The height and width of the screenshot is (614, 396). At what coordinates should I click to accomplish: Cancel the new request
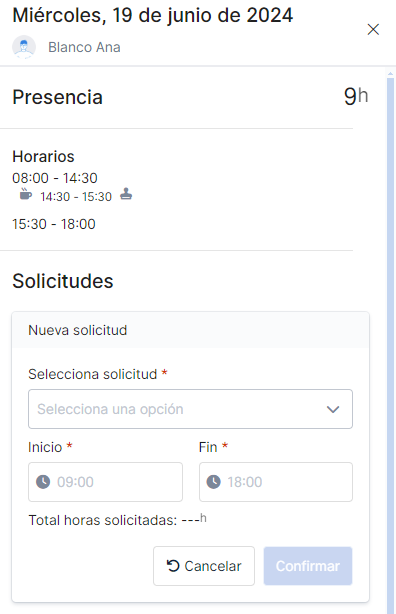pyautogui.click(x=204, y=566)
